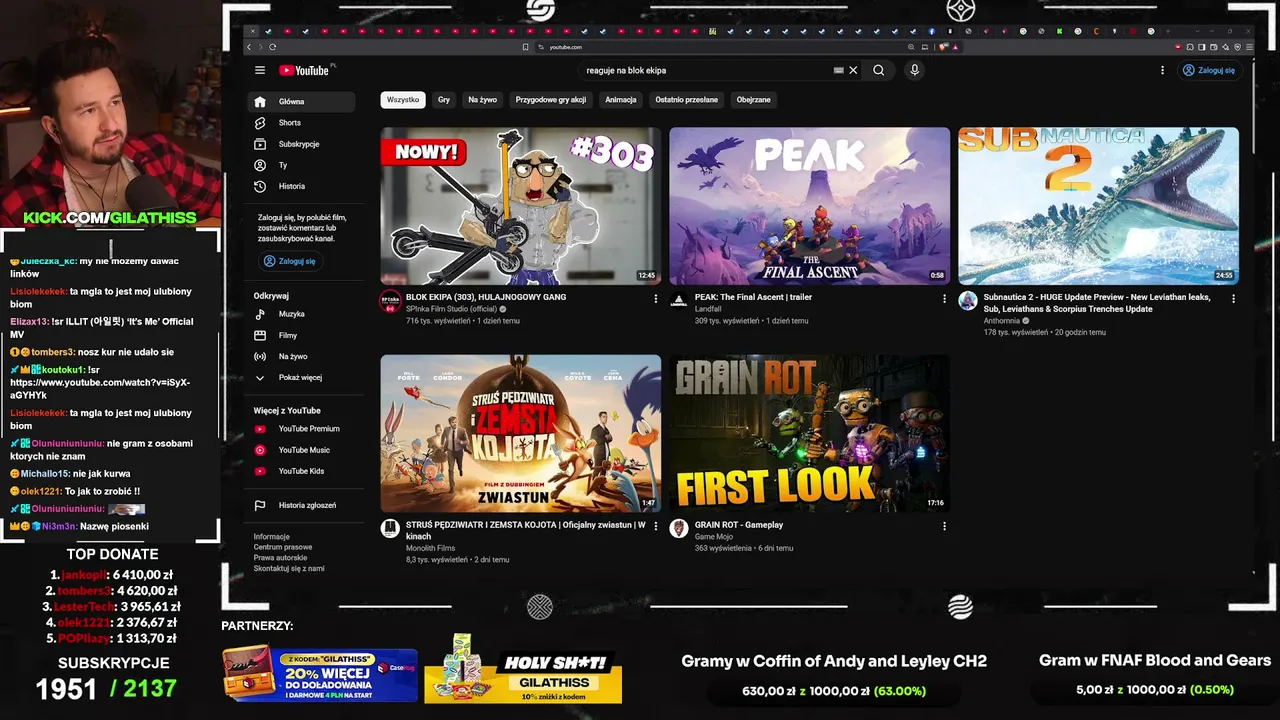This screenshot has height=720, width=1280.
Task: Open YouTube Premium link
Action: (x=301, y=428)
